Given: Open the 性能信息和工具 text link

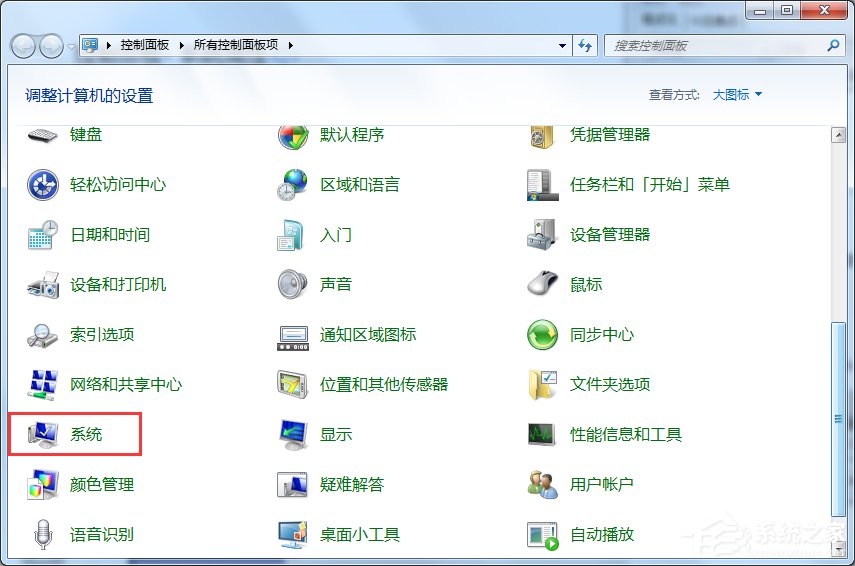Looking at the screenshot, I should tap(625, 435).
